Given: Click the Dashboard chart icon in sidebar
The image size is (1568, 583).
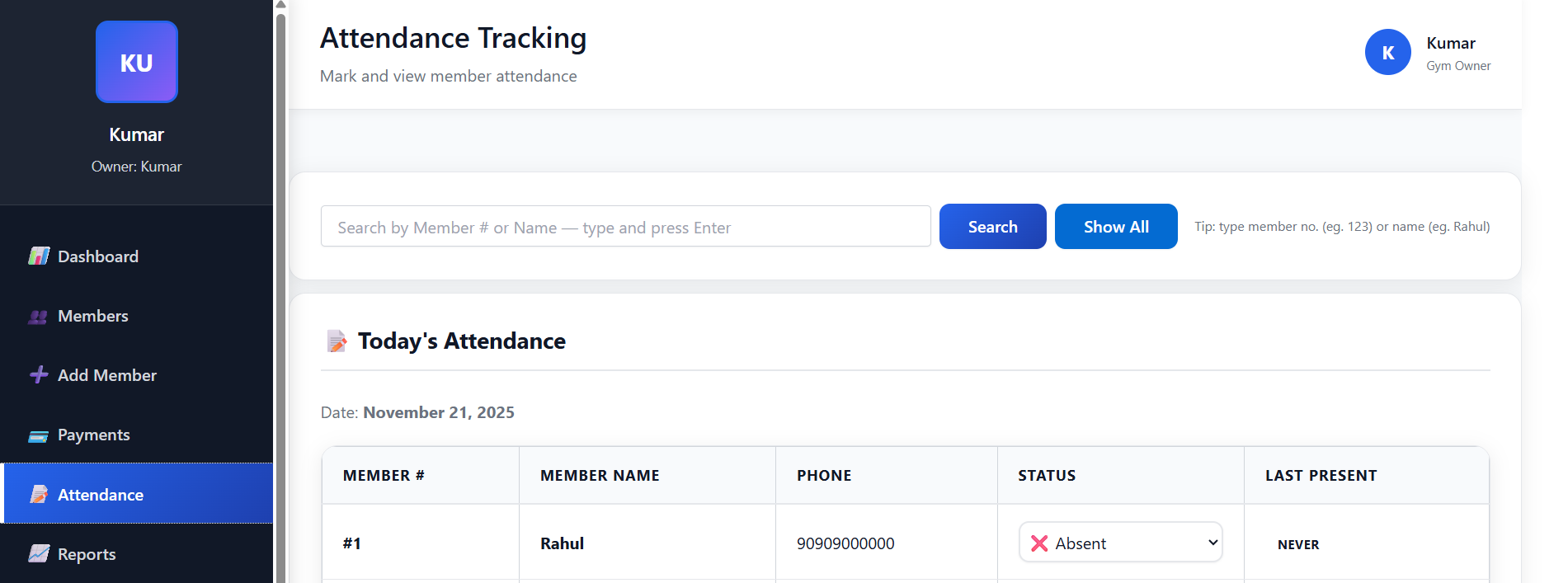Looking at the screenshot, I should [x=39, y=256].
